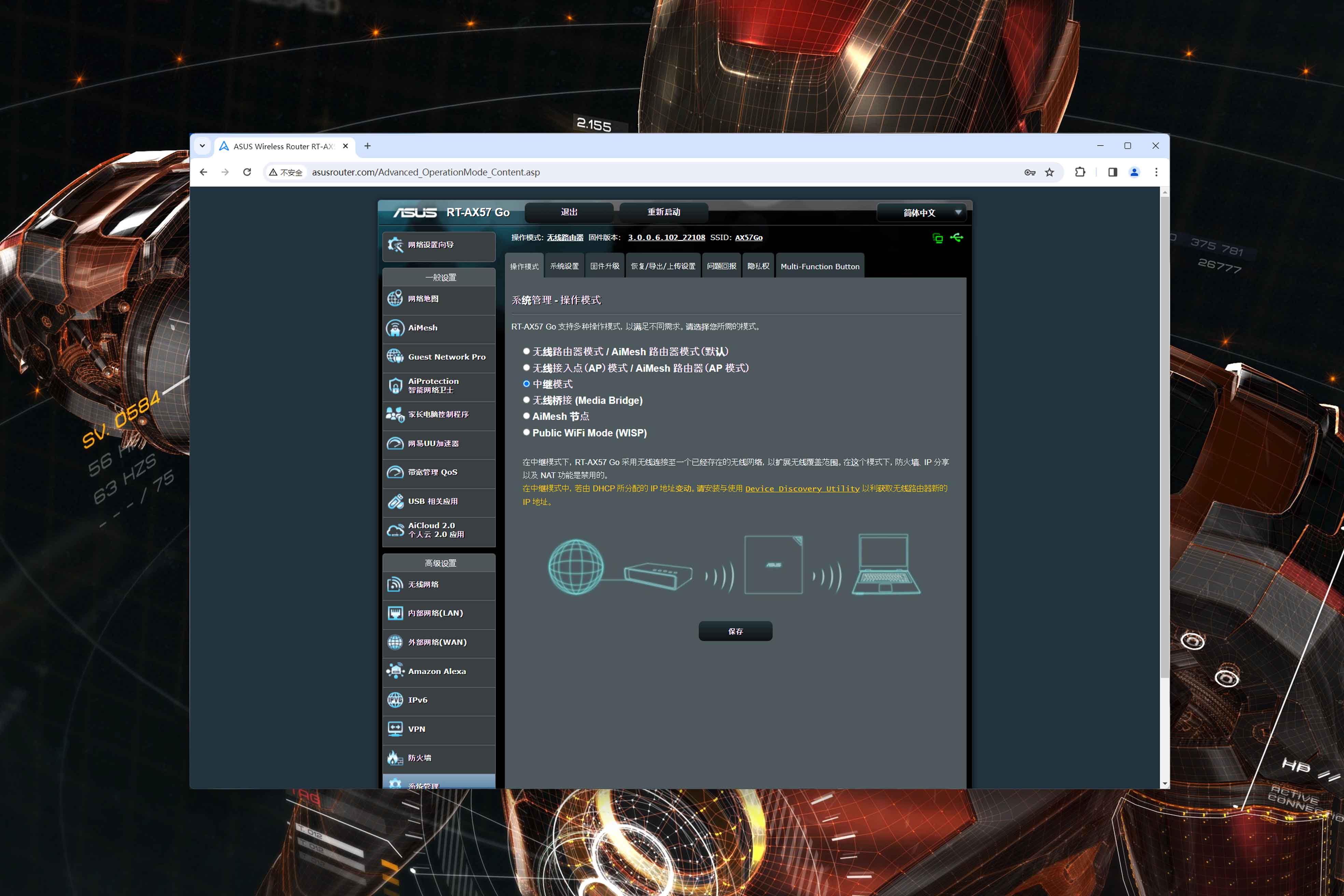Click the Operation Mode (无线路由器) link
The height and width of the screenshot is (896, 1344).
[565, 238]
